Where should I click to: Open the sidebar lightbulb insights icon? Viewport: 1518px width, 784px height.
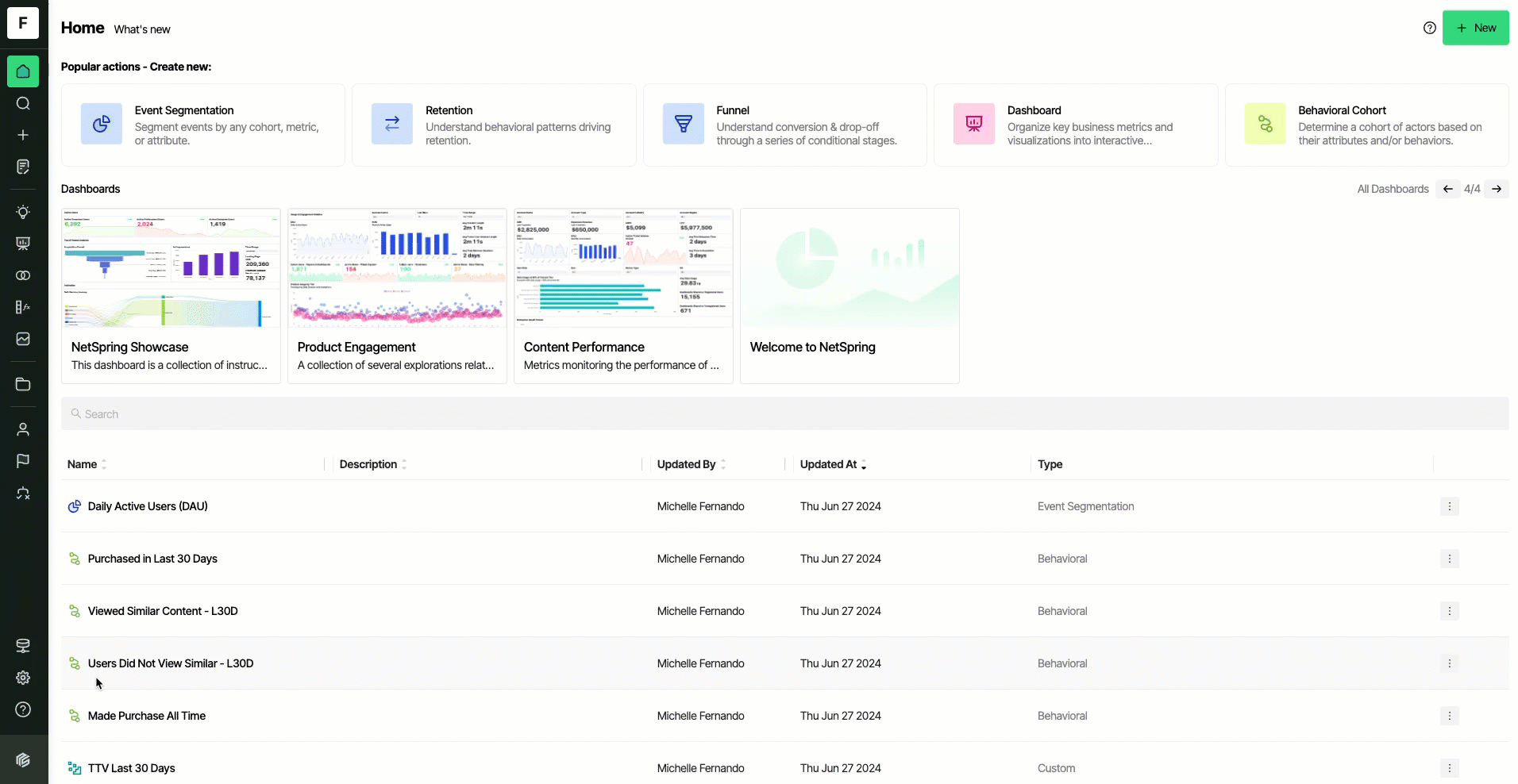pos(23,212)
